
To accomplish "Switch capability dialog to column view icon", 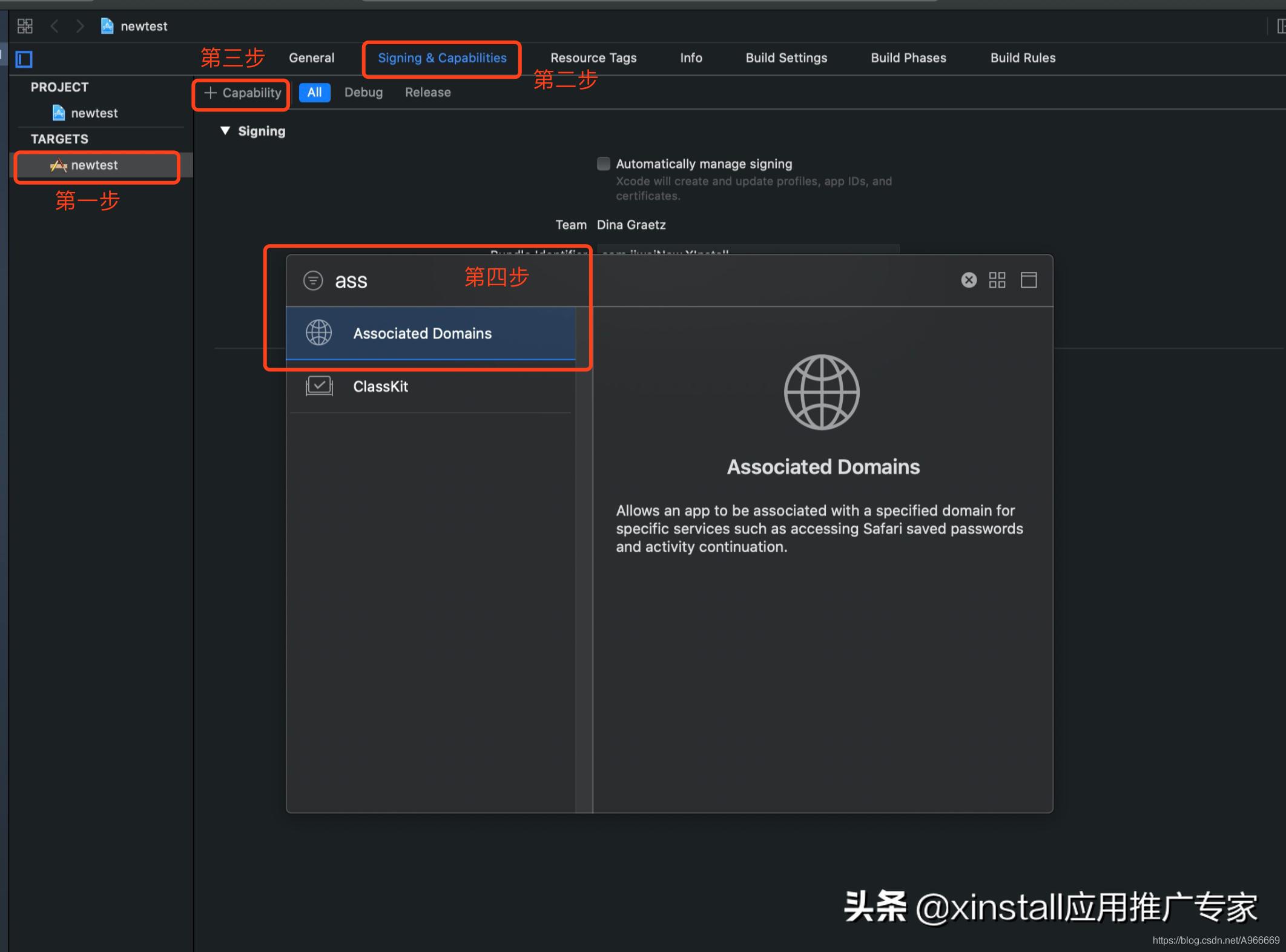I will (1029, 280).
